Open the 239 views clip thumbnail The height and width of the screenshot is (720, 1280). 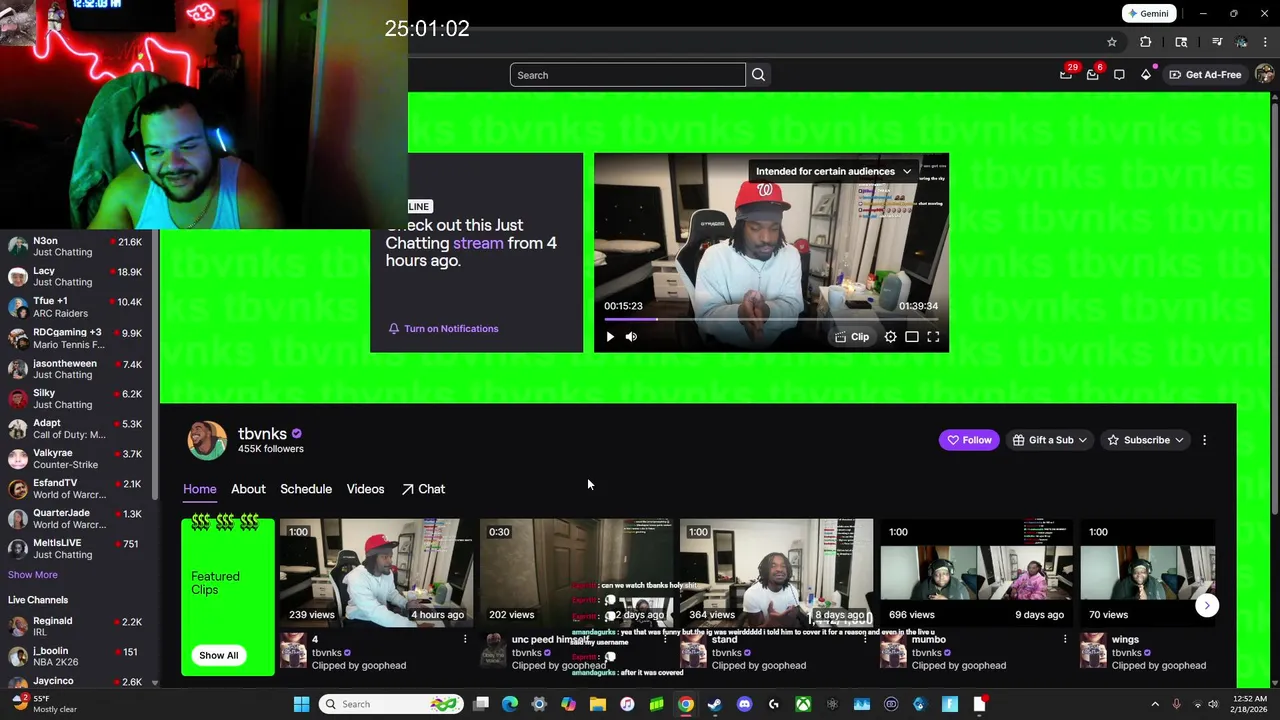click(x=376, y=572)
